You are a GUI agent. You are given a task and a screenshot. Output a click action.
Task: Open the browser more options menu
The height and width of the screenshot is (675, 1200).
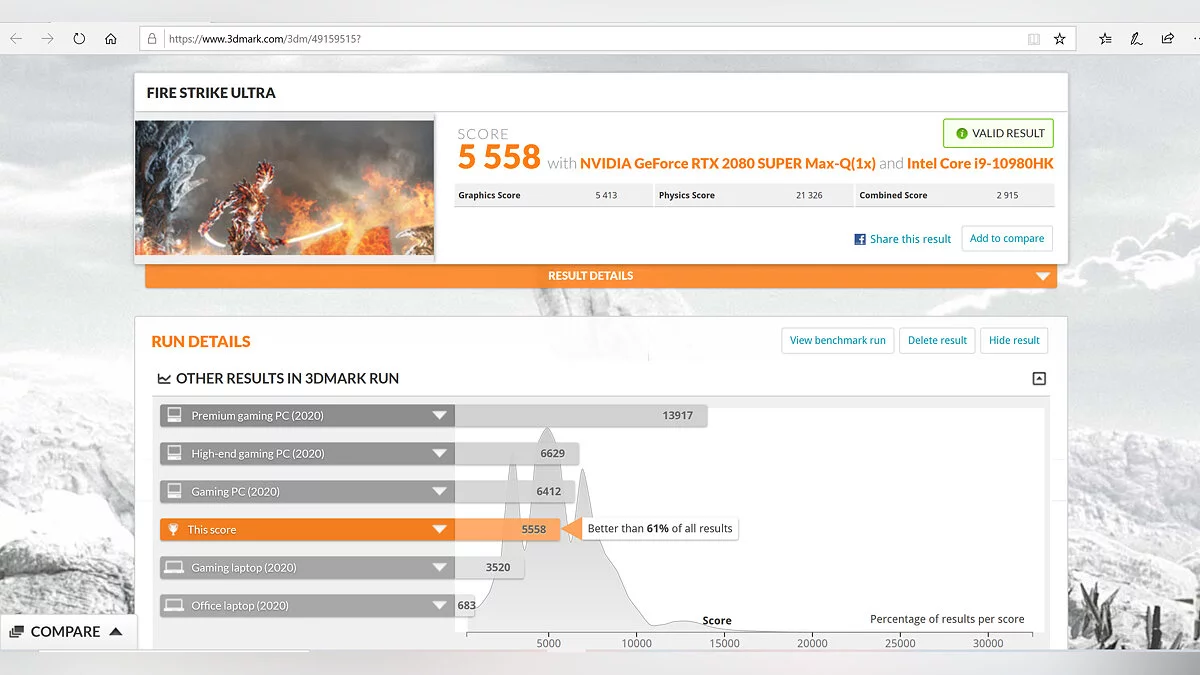(1196, 39)
